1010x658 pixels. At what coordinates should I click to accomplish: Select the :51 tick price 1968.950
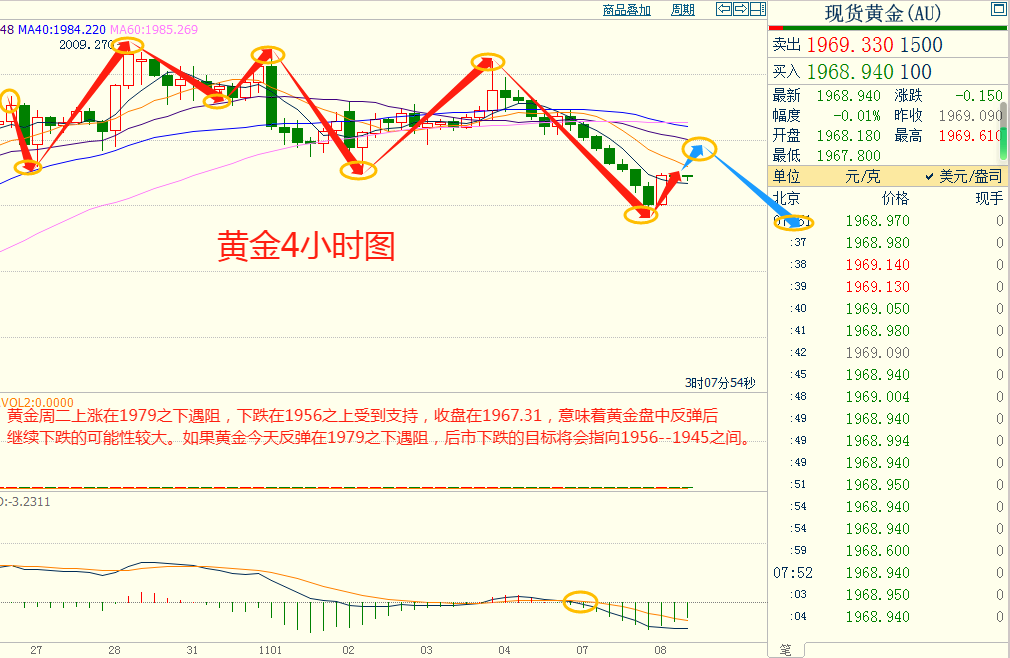(878, 485)
